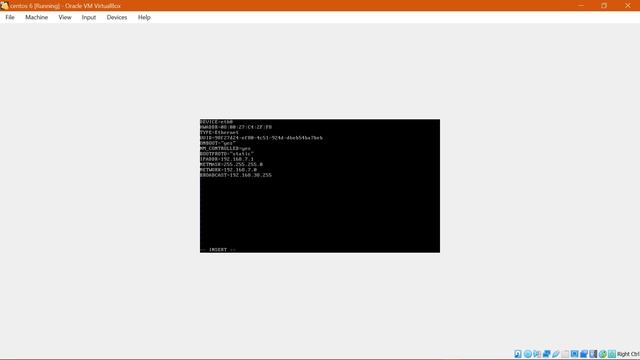Click the mouse integration status icon
Image resolution: width=640 pixels, height=360 pixels.
pyautogui.click(x=603, y=354)
